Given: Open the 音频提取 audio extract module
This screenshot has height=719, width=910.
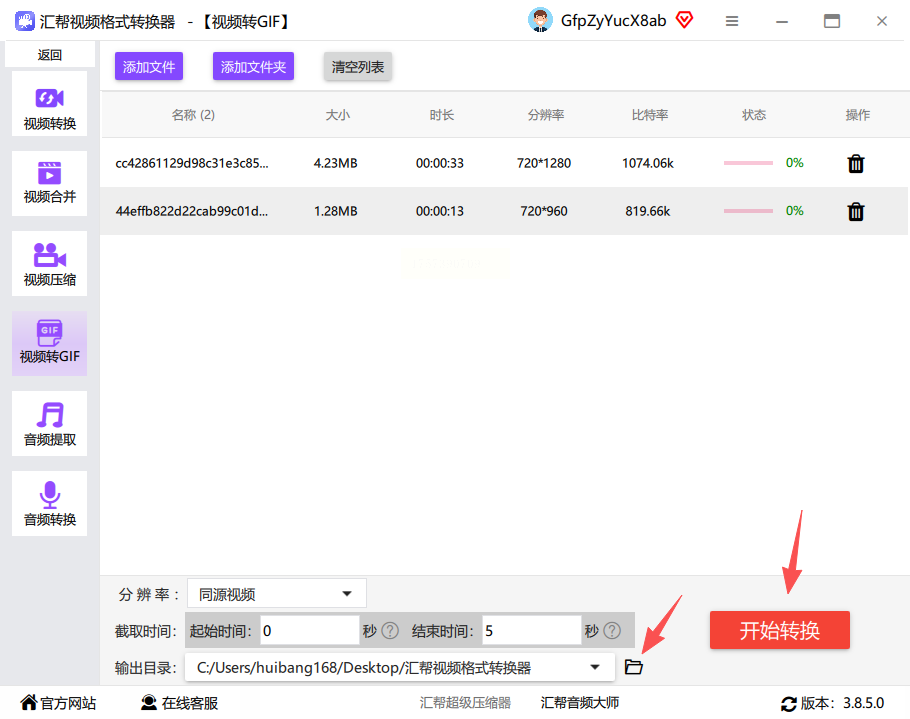Looking at the screenshot, I should (49, 424).
